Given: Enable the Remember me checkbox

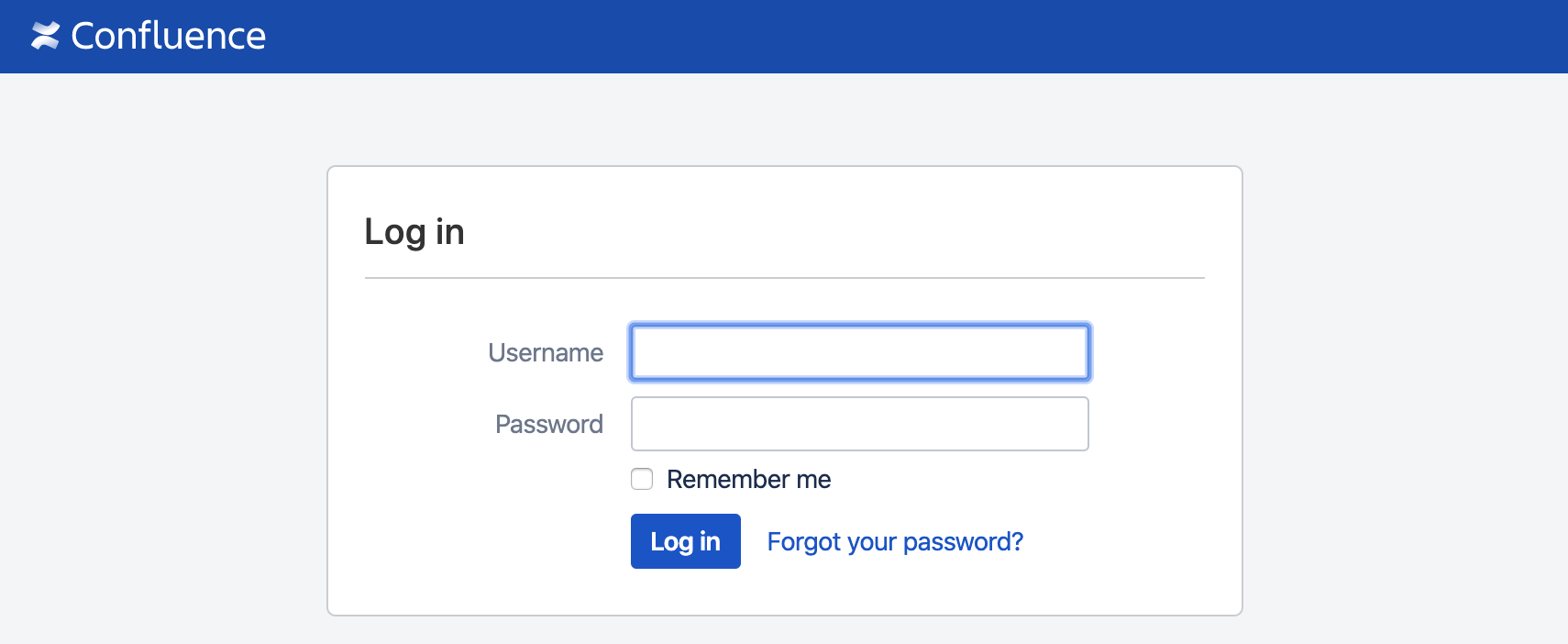Looking at the screenshot, I should click(x=642, y=479).
